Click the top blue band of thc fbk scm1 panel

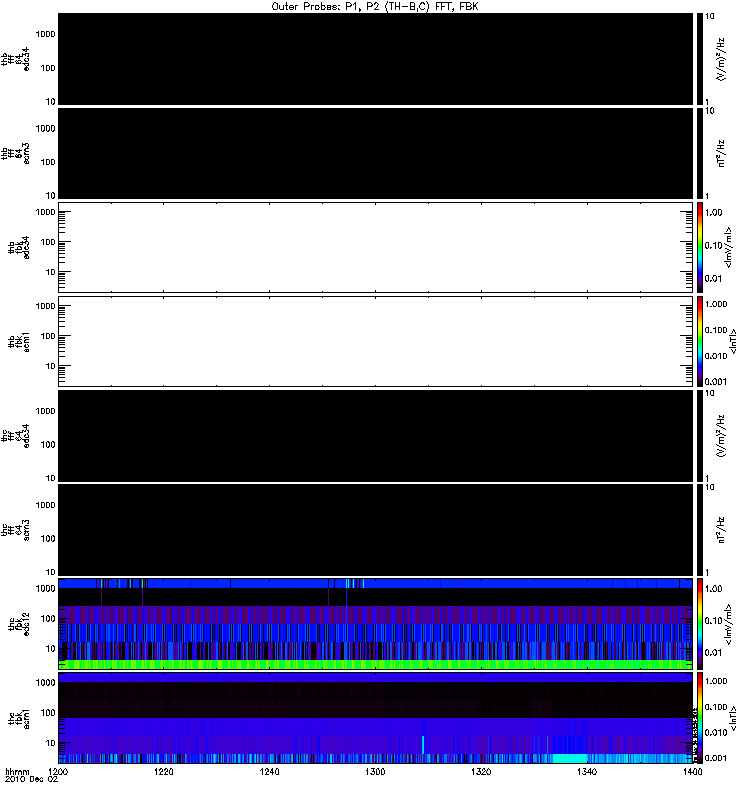[375, 678]
